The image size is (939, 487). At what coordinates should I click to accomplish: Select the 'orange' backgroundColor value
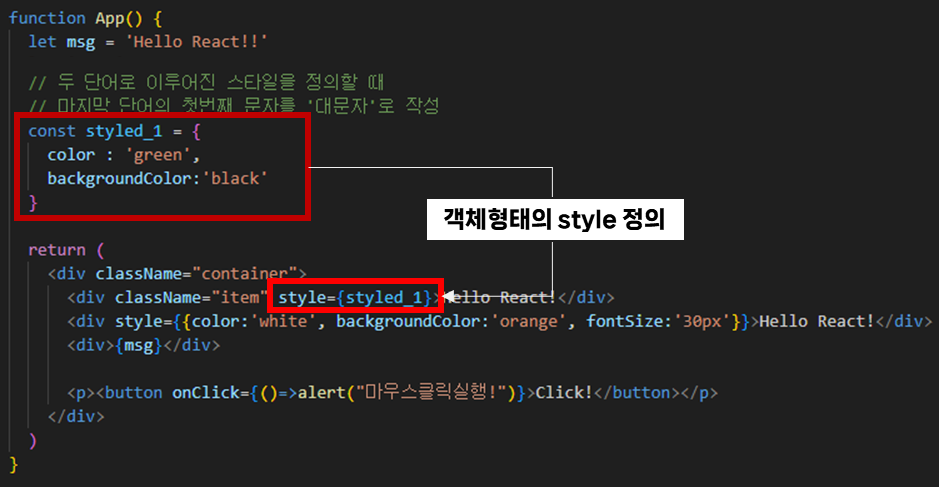point(529,321)
